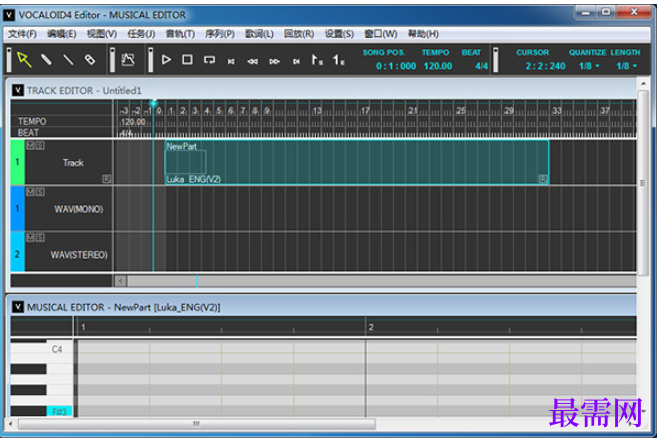Click the VOCALOID logo in title bar

pyautogui.click(x=9, y=15)
